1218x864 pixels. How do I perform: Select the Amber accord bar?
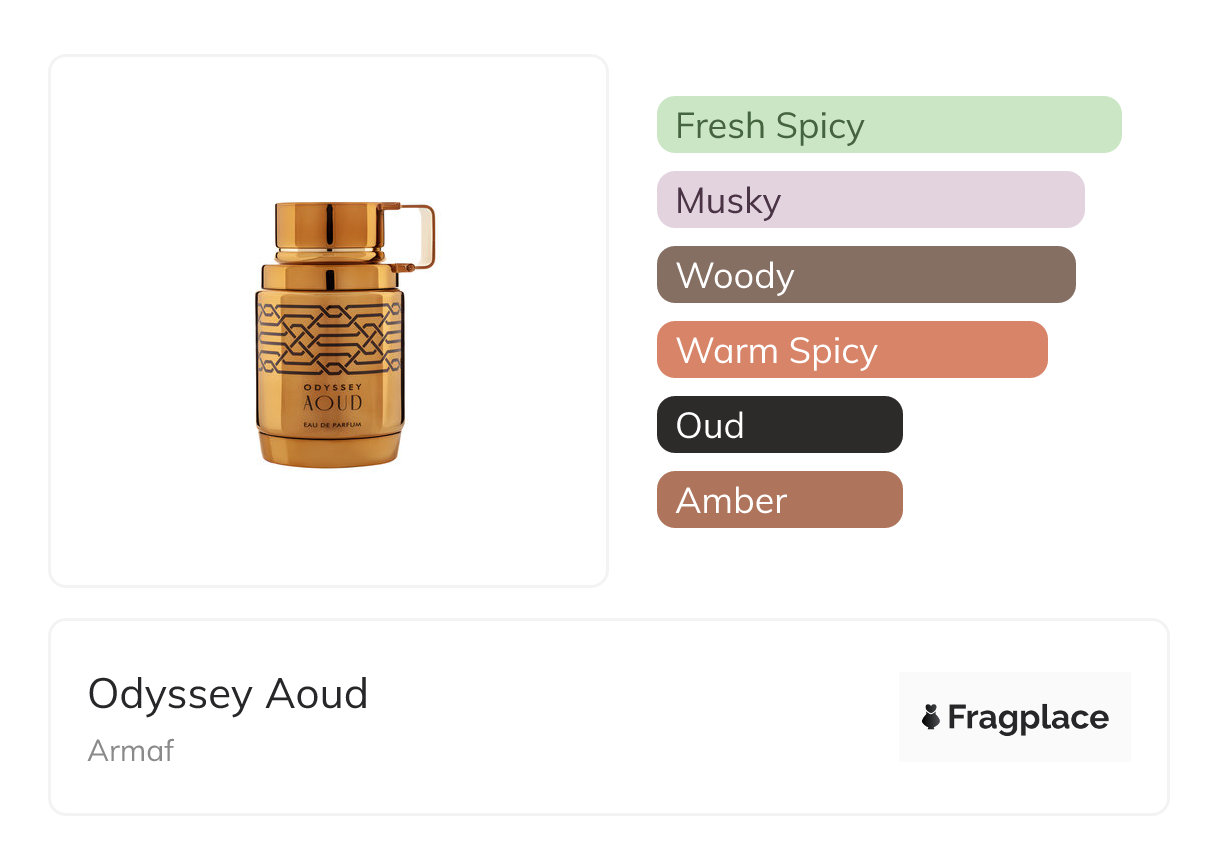click(779, 500)
